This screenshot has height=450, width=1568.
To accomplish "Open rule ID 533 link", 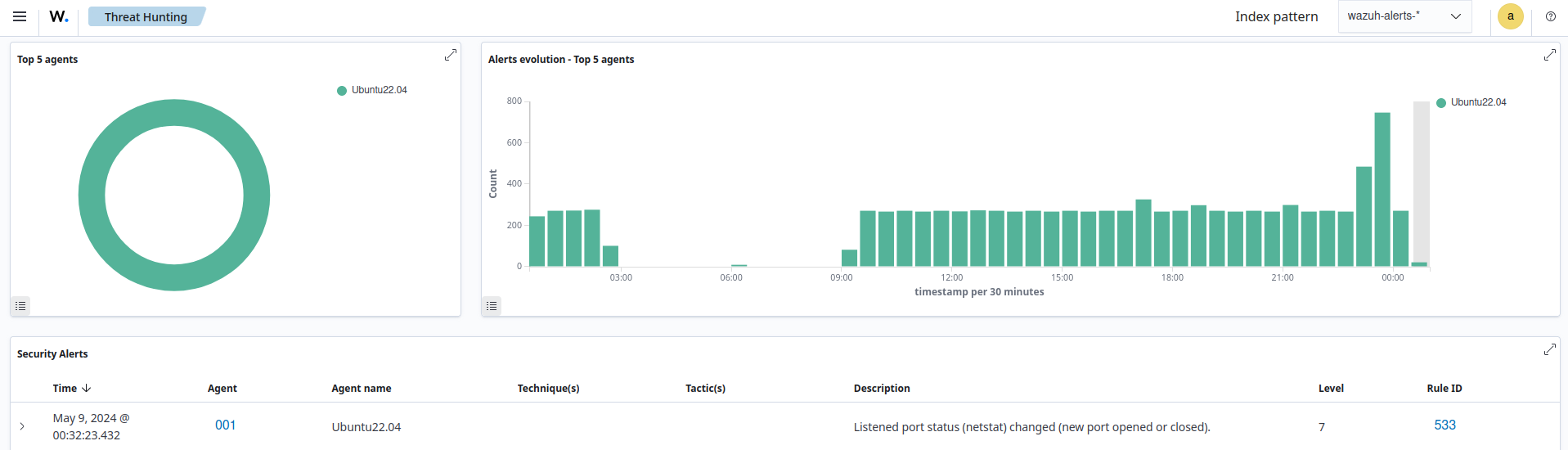I will tap(1444, 425).
